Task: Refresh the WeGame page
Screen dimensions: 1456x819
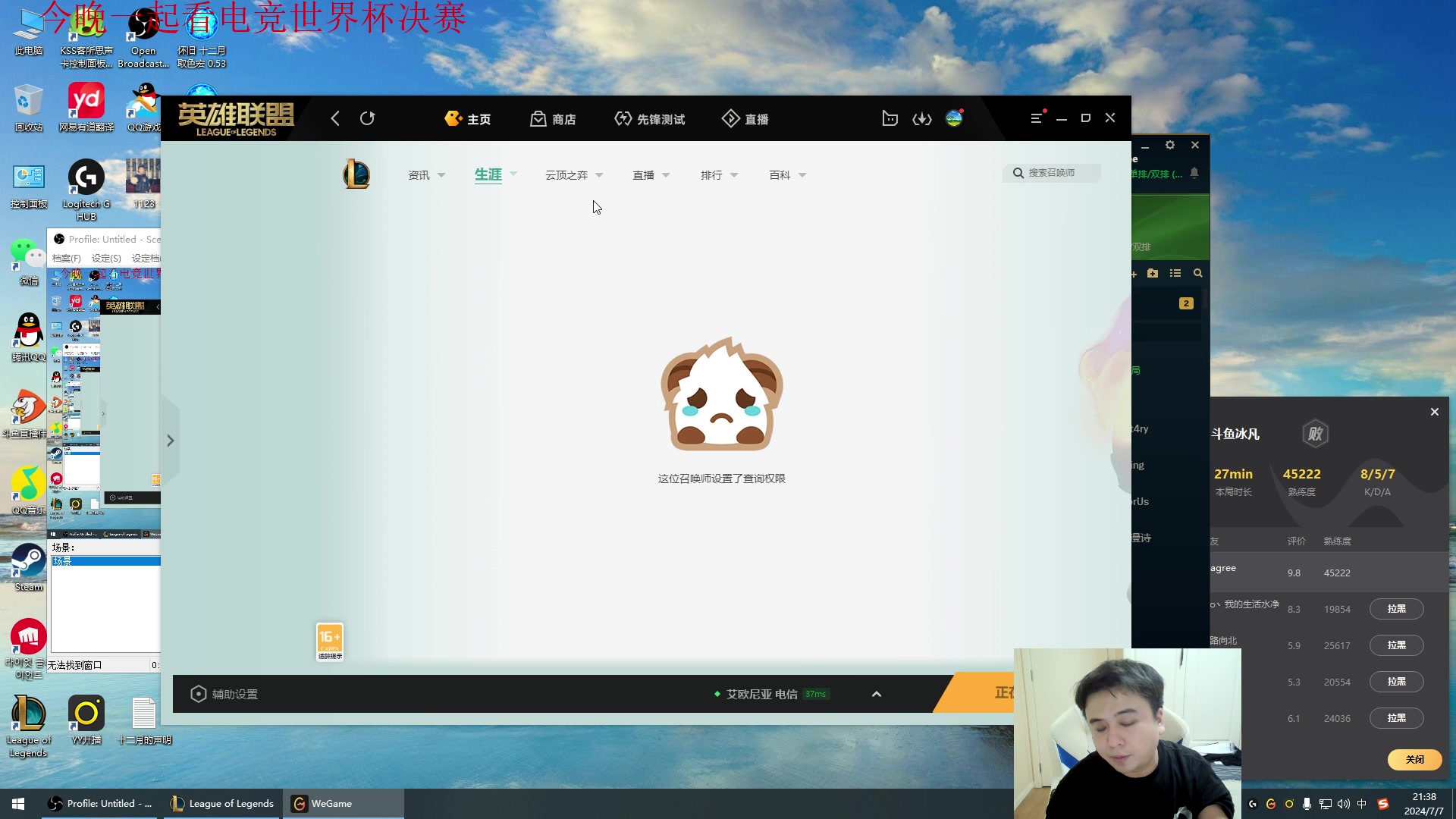Action: (368, 118)
